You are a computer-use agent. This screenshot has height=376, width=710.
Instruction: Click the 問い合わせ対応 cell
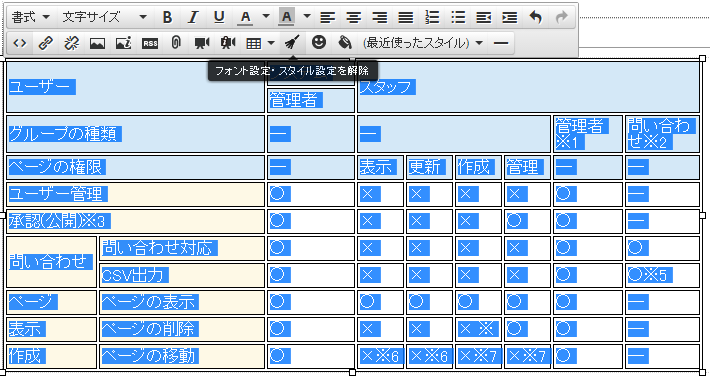click(x=182, y=248)
